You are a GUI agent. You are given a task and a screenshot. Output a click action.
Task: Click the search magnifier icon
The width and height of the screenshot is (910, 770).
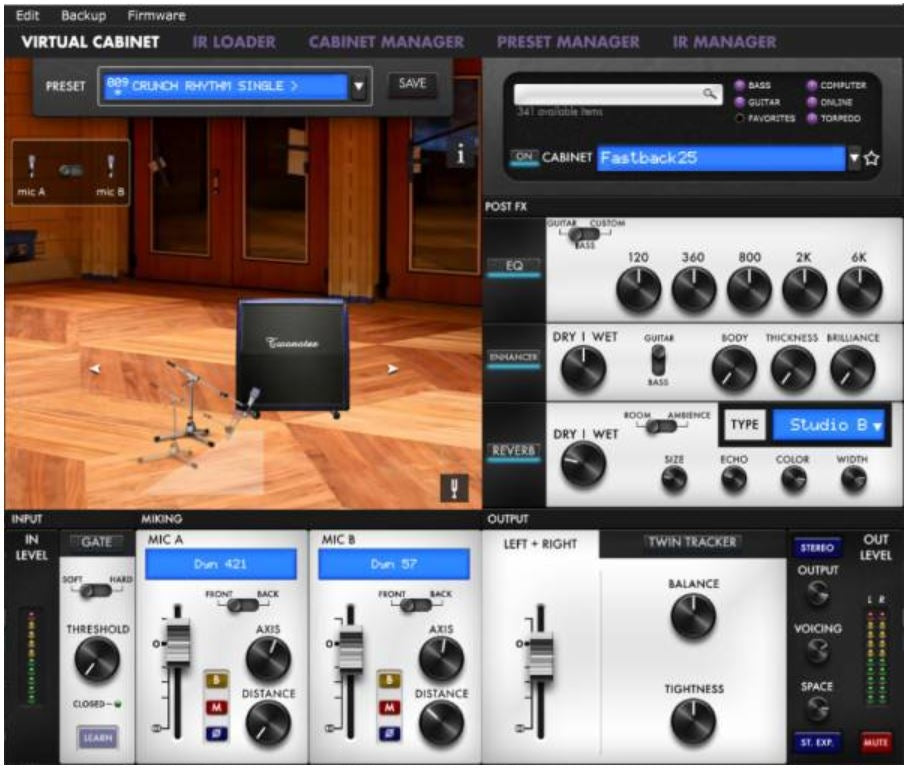(x=708, y=93)
